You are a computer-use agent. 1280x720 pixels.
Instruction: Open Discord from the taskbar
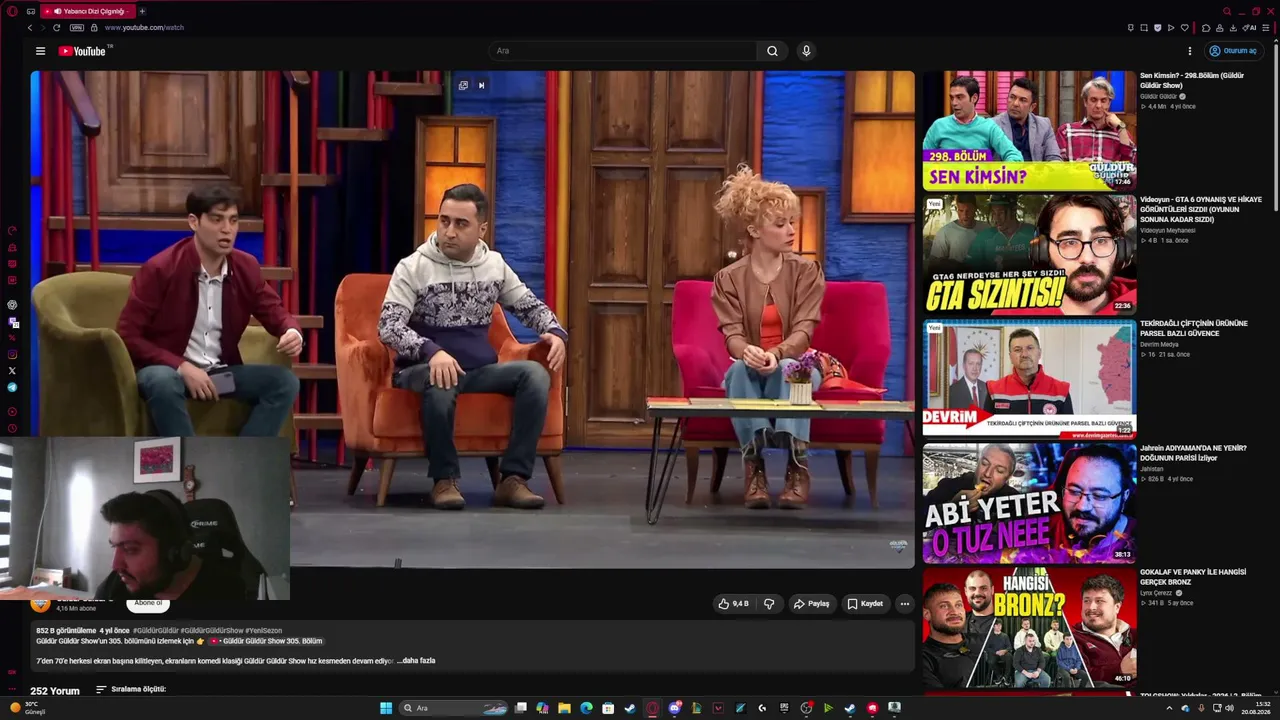click(x=675, y=708)
